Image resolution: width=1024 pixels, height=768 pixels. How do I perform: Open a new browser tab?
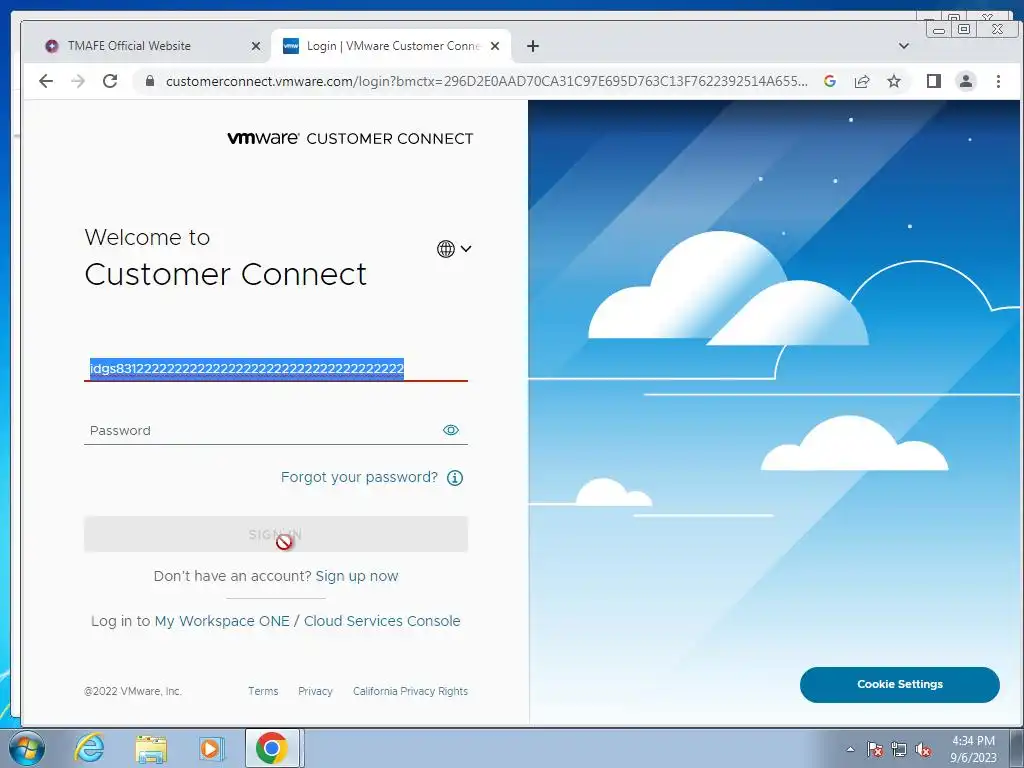533,46
